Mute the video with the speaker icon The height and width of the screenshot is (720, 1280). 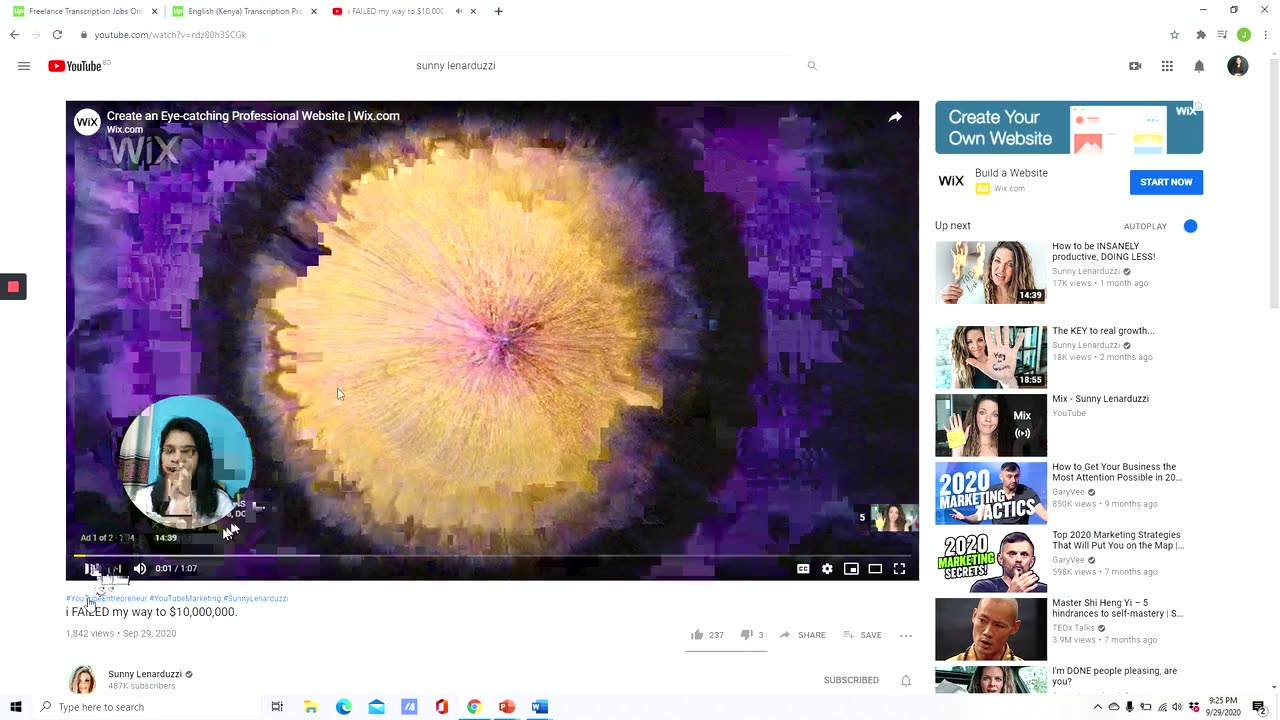coord(140,568)
